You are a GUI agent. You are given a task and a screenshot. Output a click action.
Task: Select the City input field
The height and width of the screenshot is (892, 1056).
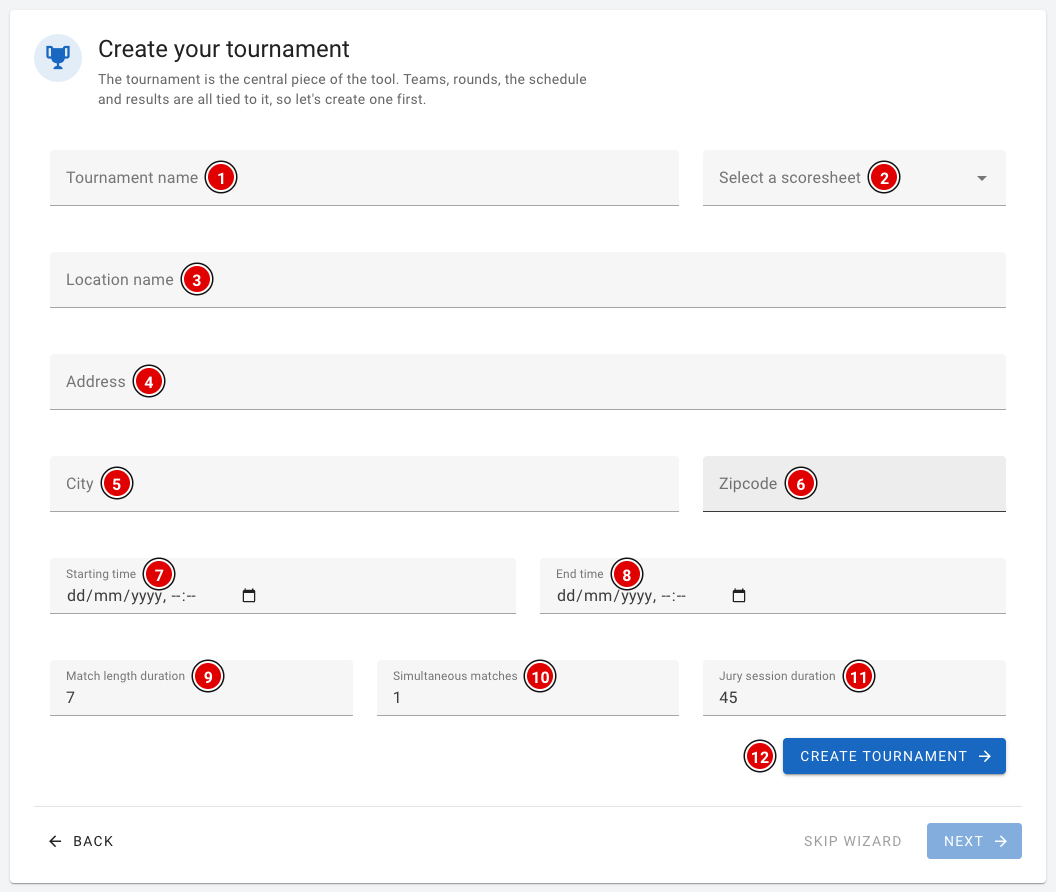click(x=364, y=484)
